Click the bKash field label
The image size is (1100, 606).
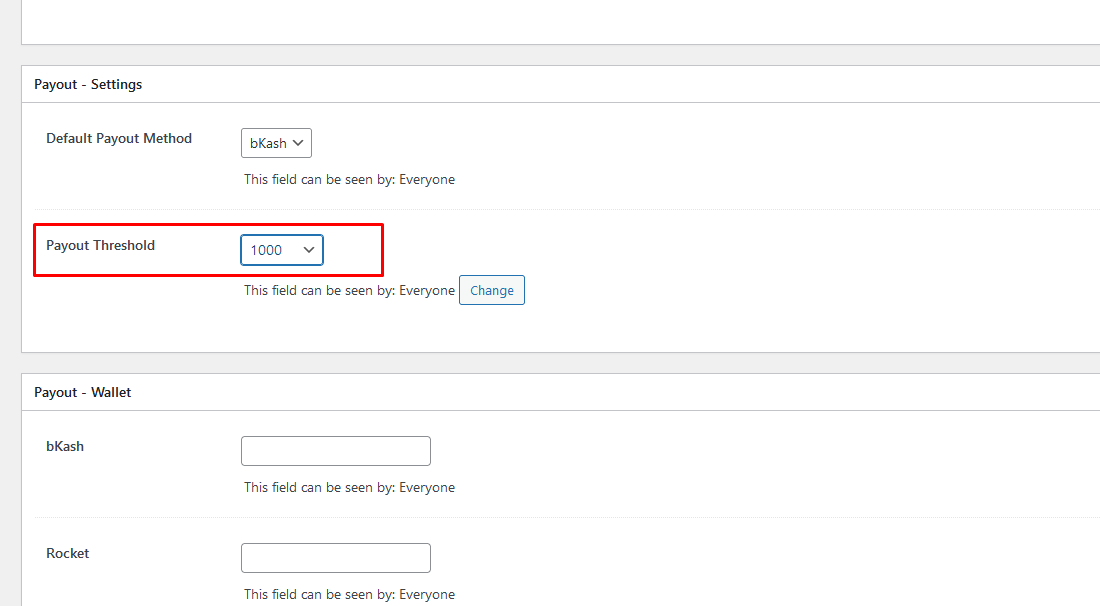pos(65,446)
